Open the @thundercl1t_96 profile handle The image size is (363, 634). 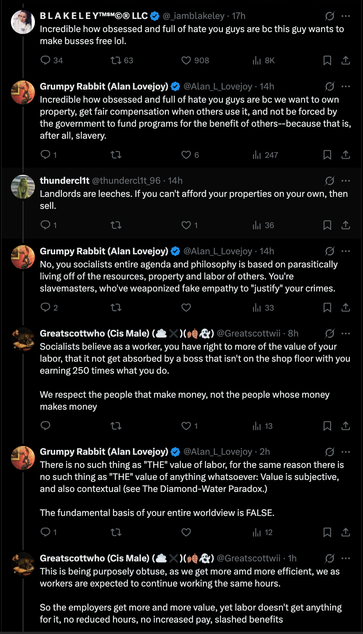tap(127, 181)
